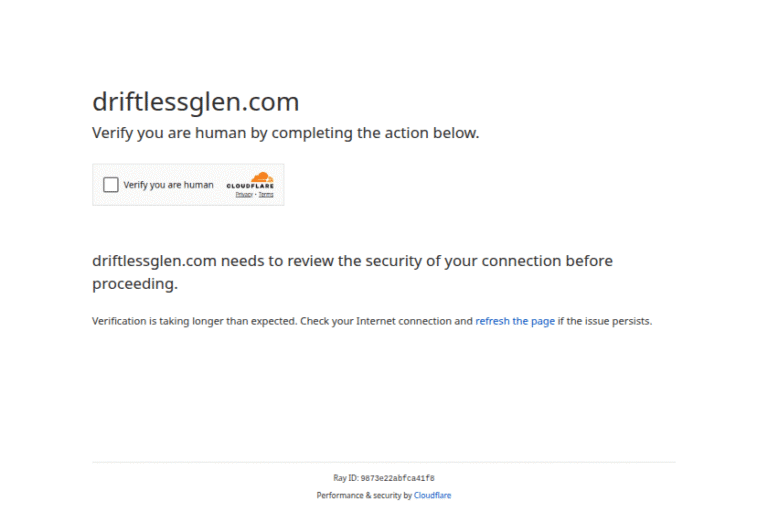Click the horizontal divider above the footer

coord(384,462)
